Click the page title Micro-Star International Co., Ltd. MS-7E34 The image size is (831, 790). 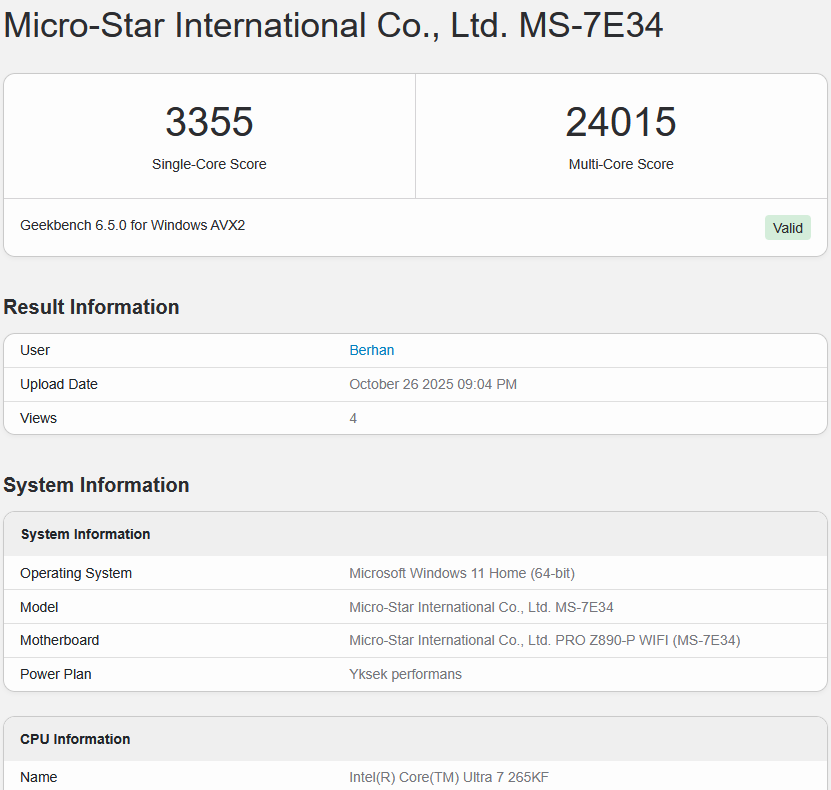pos(333,25)
